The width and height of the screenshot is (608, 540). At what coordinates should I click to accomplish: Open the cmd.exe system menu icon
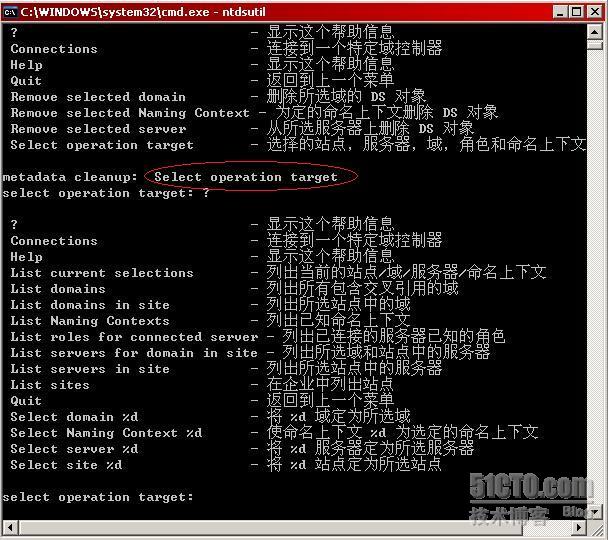[x=11, y=12]
